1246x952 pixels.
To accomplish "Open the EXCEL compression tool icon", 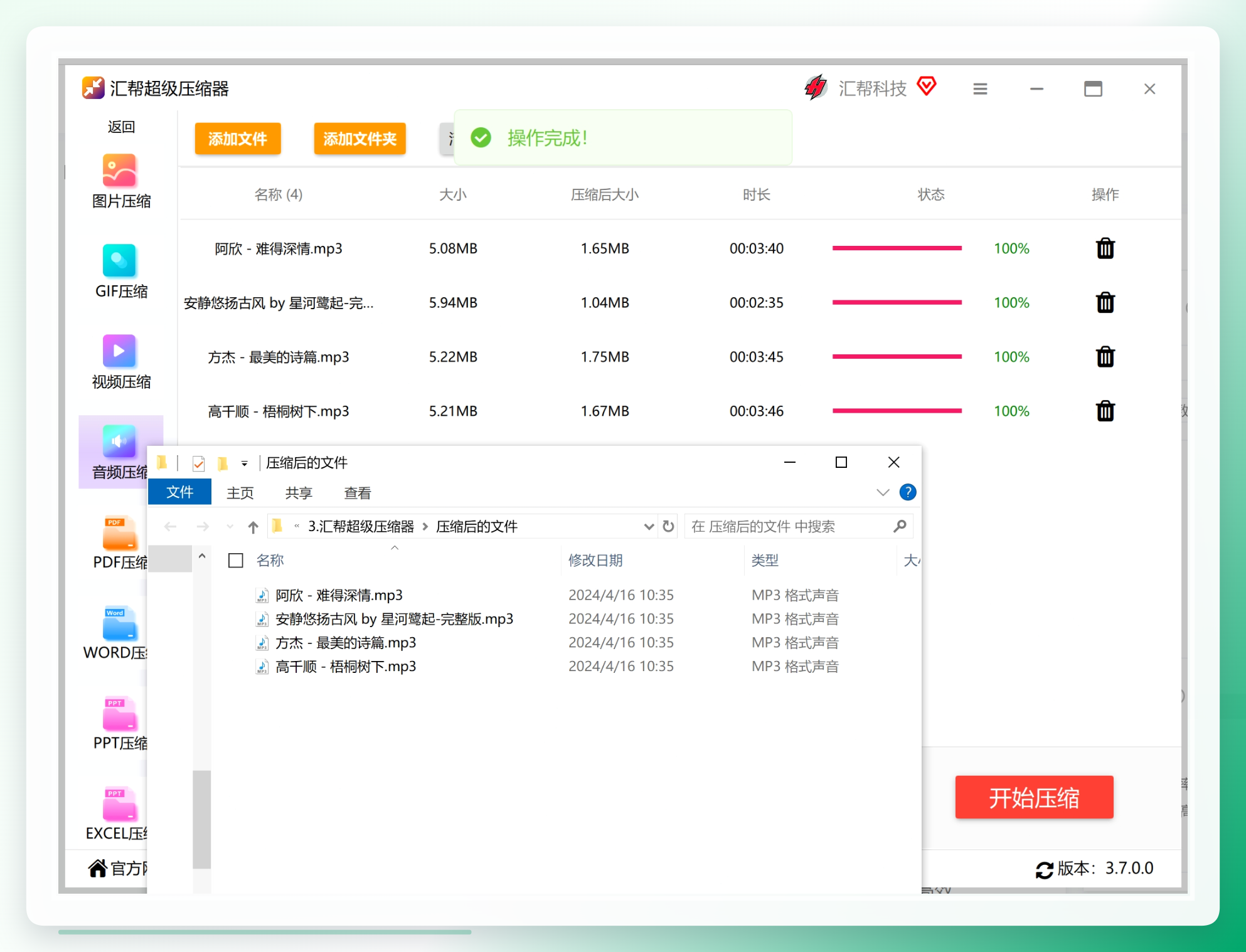I will 119,803.
